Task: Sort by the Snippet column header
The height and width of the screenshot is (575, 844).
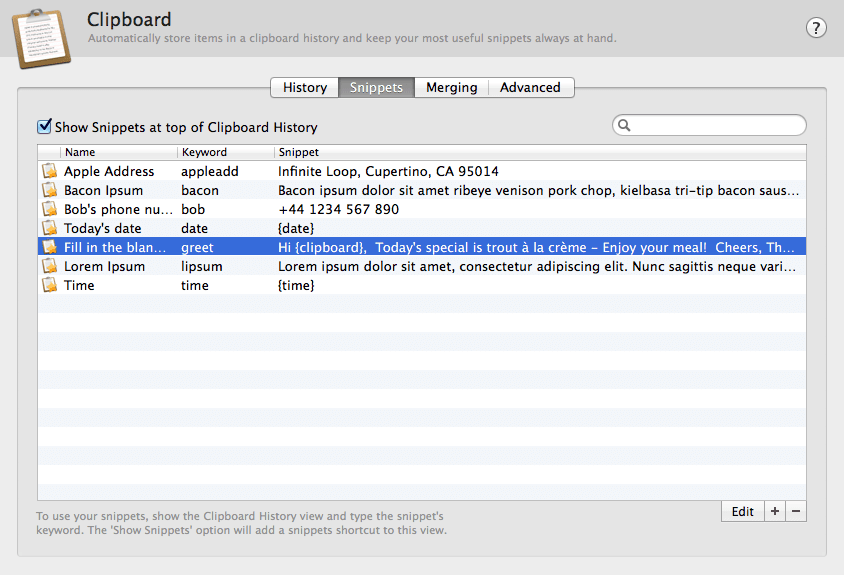Action: pyautogui.click(x=540, y=152)
